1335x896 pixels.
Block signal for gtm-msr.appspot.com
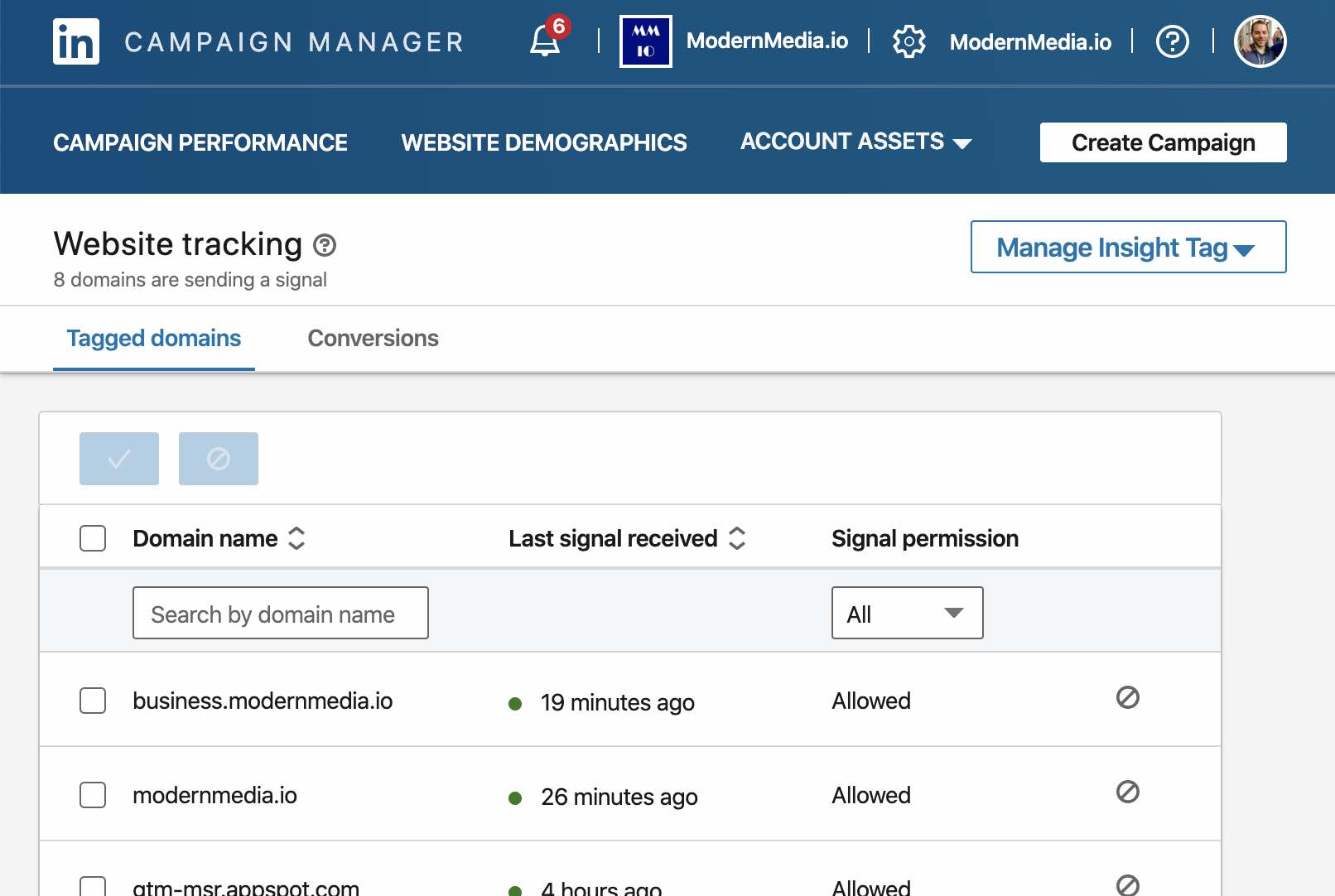click(x=1128, y=885)
